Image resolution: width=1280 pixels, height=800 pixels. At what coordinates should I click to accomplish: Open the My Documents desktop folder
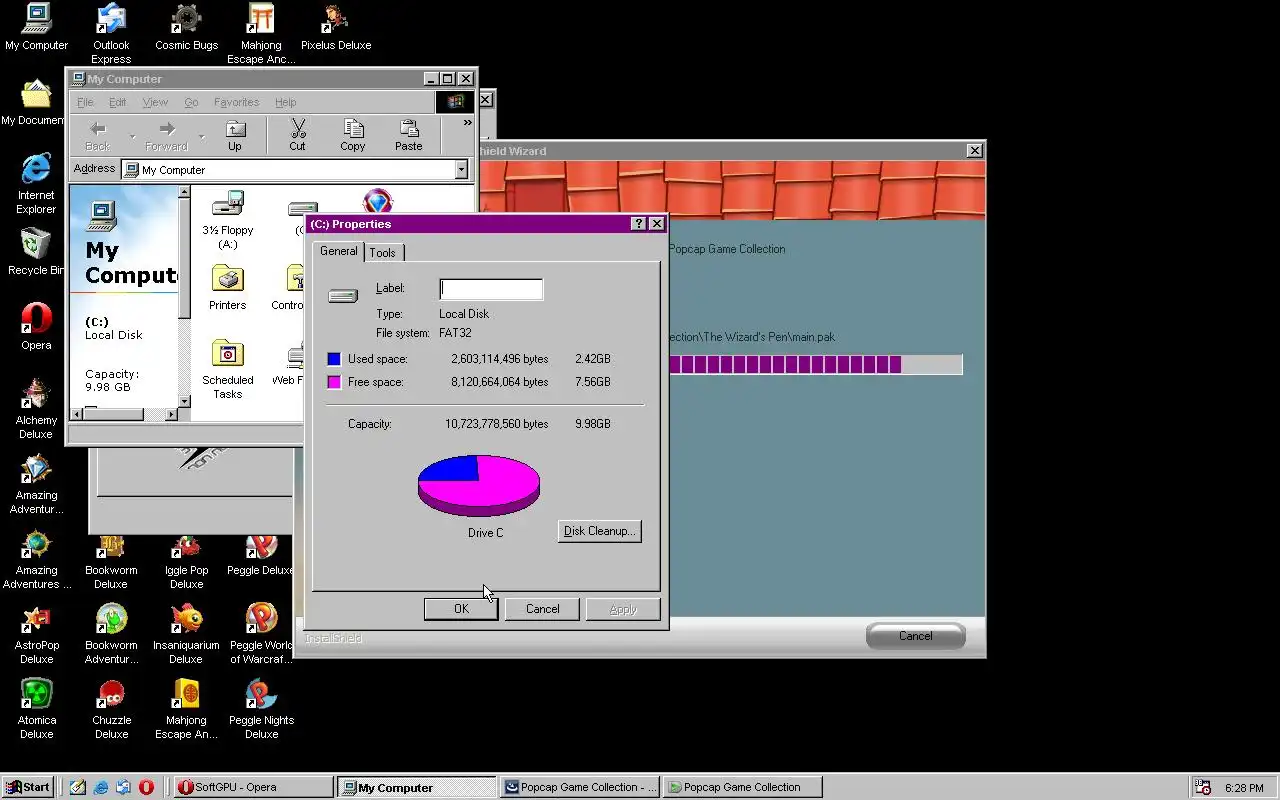click(35, 102)
